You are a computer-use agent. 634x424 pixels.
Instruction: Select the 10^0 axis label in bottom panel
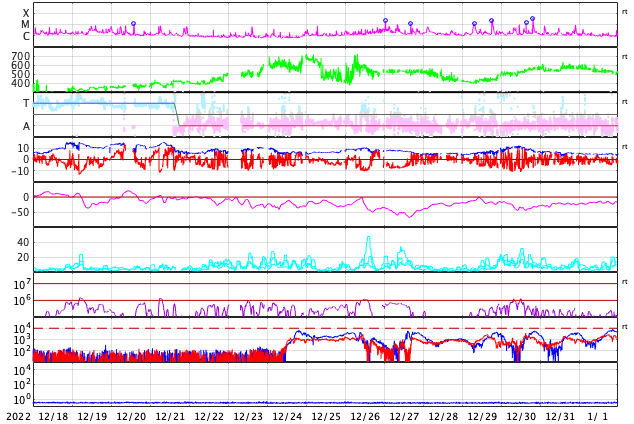click(22, 399)
